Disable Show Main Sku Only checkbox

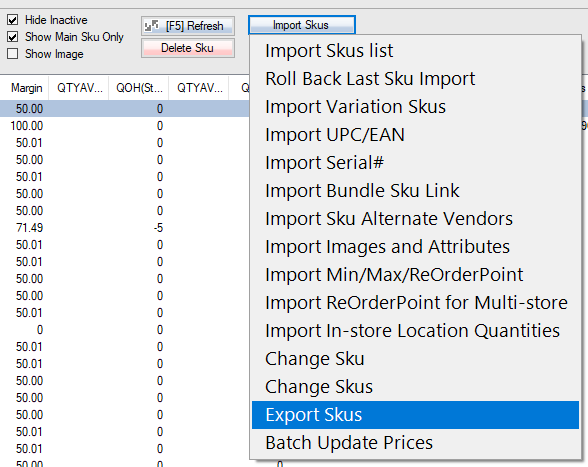pos(12,37)
